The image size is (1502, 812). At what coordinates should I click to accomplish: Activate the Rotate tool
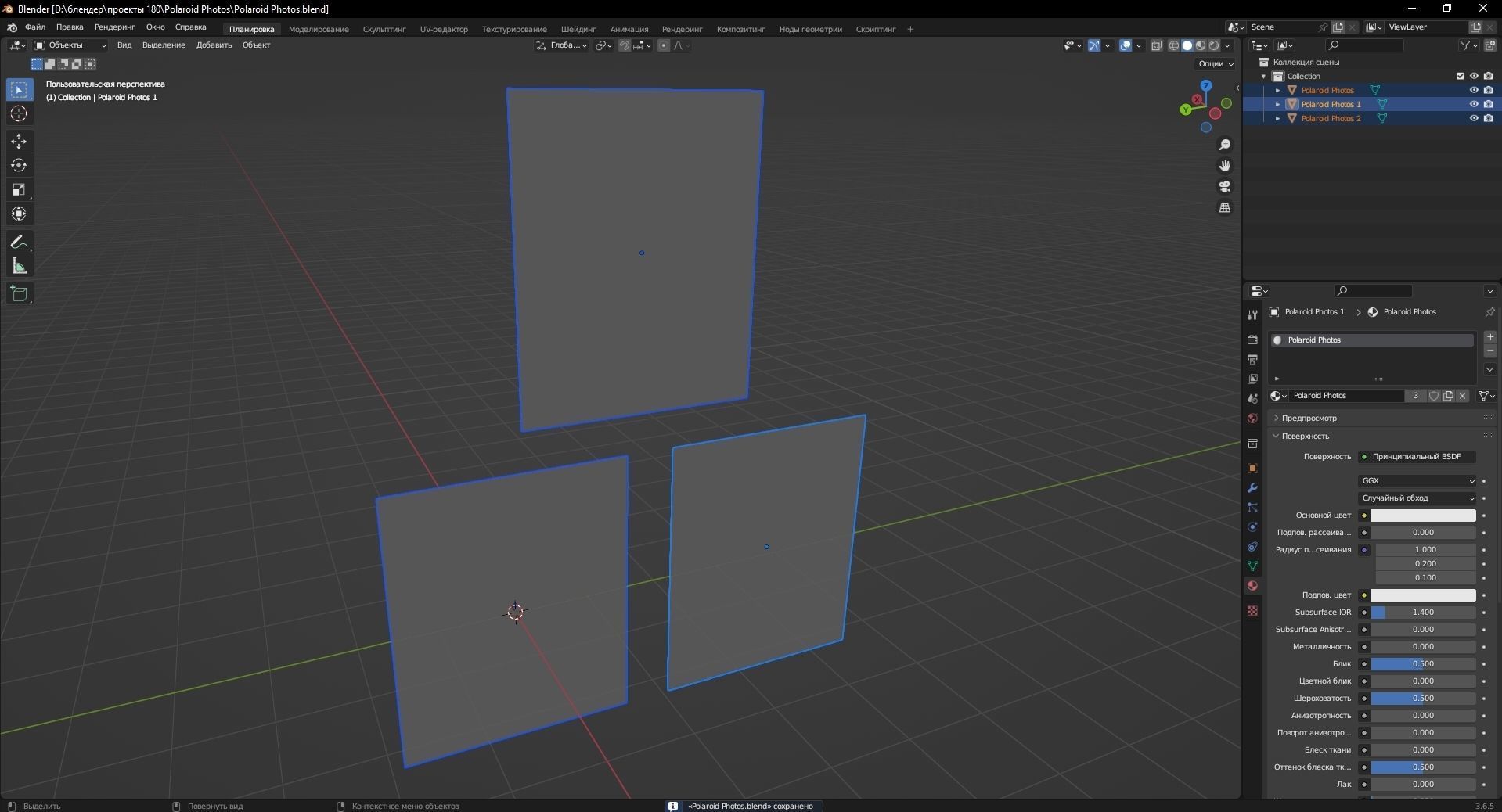pyautogui.click(x=19, y=166)
